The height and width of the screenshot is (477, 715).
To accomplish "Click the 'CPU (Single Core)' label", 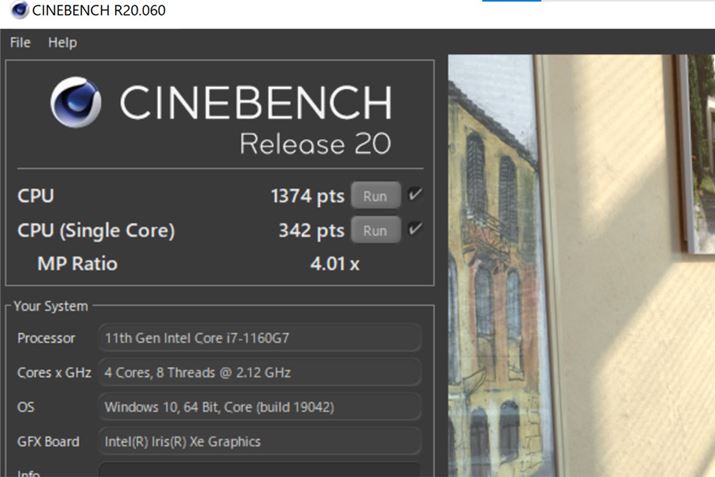I will point(96,231).
